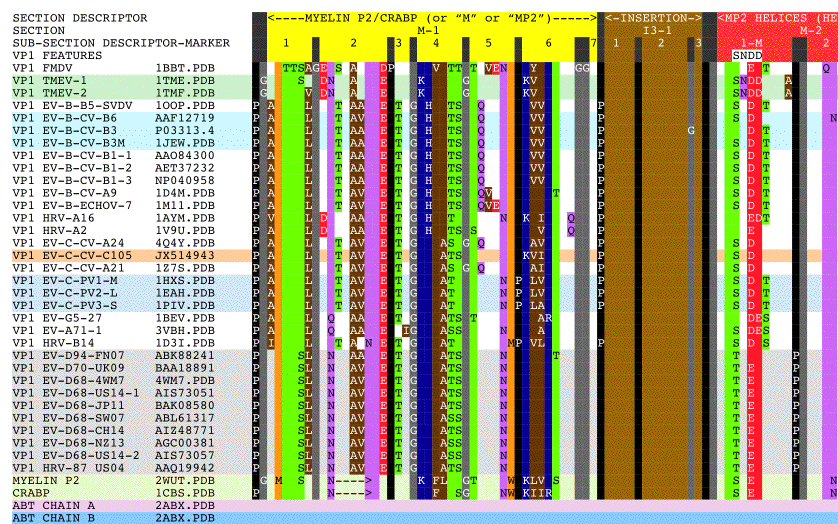Select accession 1Z7S.PDB
Image resolution: width=838 pixels, height=524 pixels.
(185, 267)
